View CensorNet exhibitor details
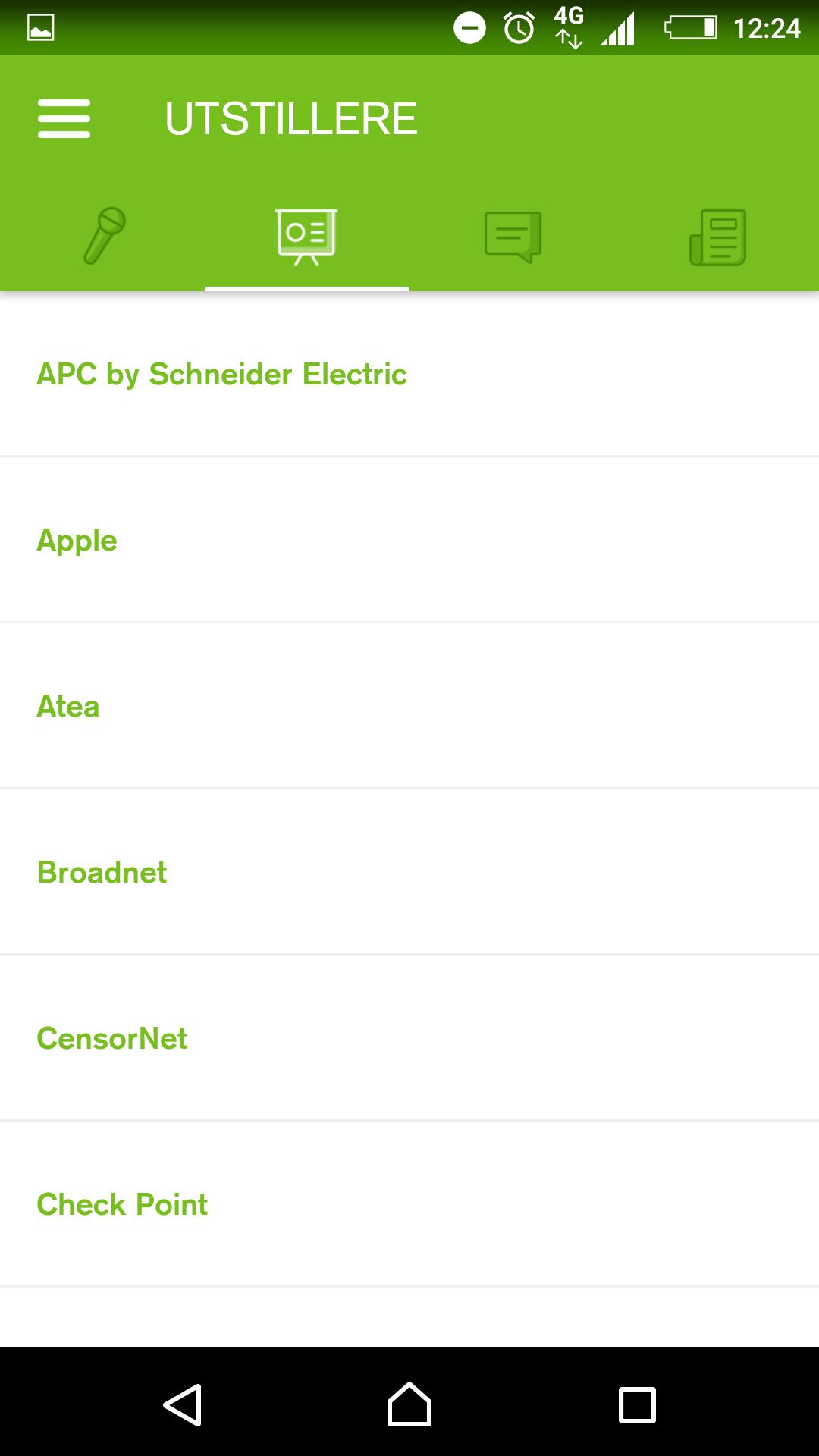Image resolution: width=819 pixels, height=1456 pixels. point(111,1038)
